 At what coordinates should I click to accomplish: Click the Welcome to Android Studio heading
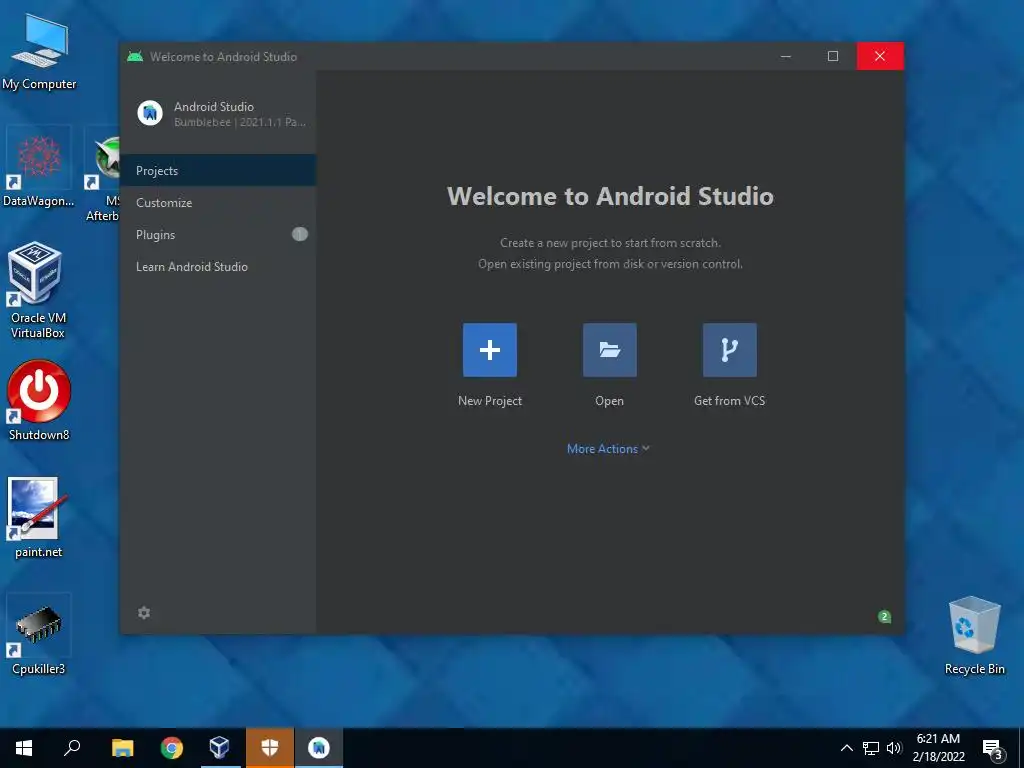610,196
